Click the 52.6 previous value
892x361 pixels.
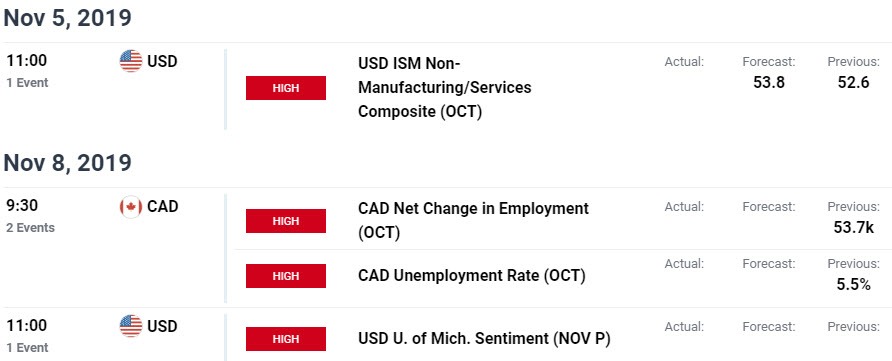tap(853, 82)
